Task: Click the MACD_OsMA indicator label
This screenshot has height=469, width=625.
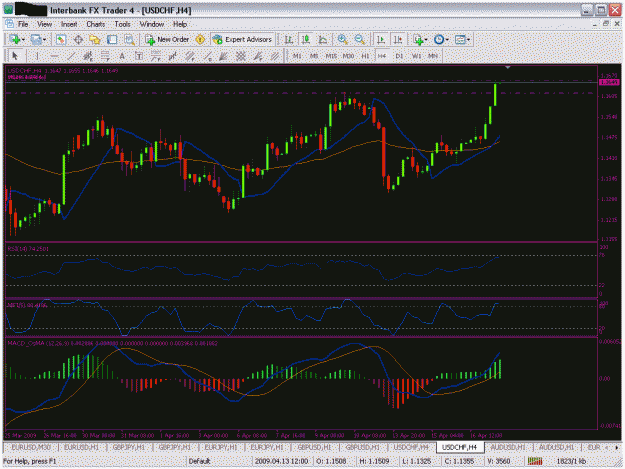Action: [112, 343]
